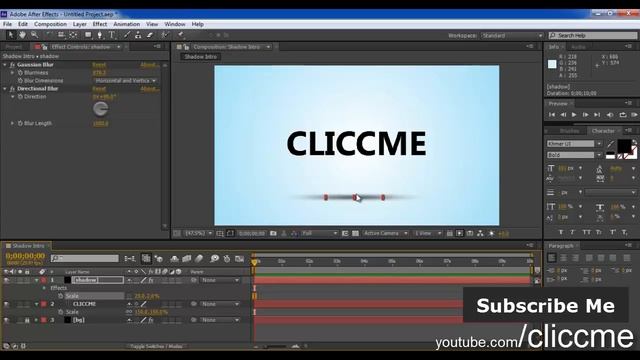Select the Zoom magnifier tool

[35, 35]
